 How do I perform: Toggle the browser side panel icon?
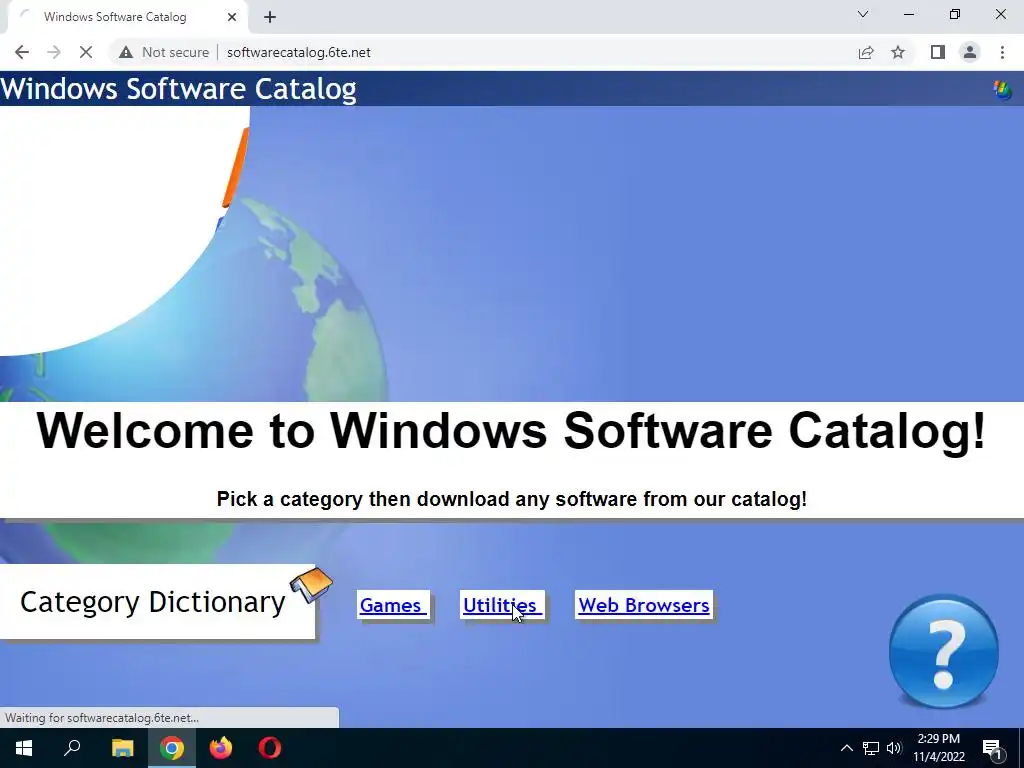tap(938, 52)
